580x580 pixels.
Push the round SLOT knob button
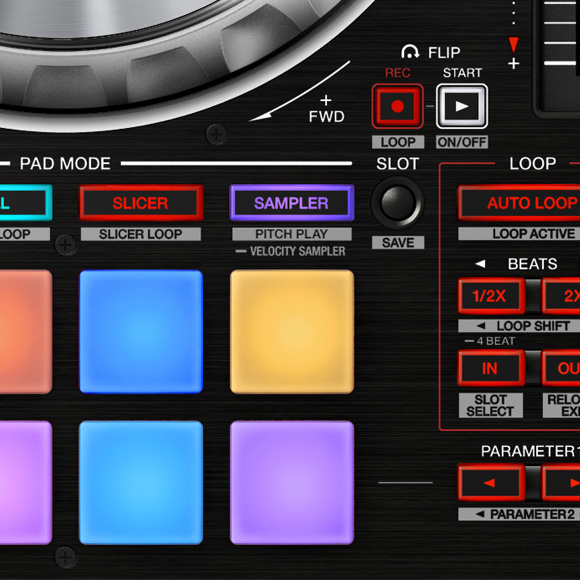pos(398,203)
